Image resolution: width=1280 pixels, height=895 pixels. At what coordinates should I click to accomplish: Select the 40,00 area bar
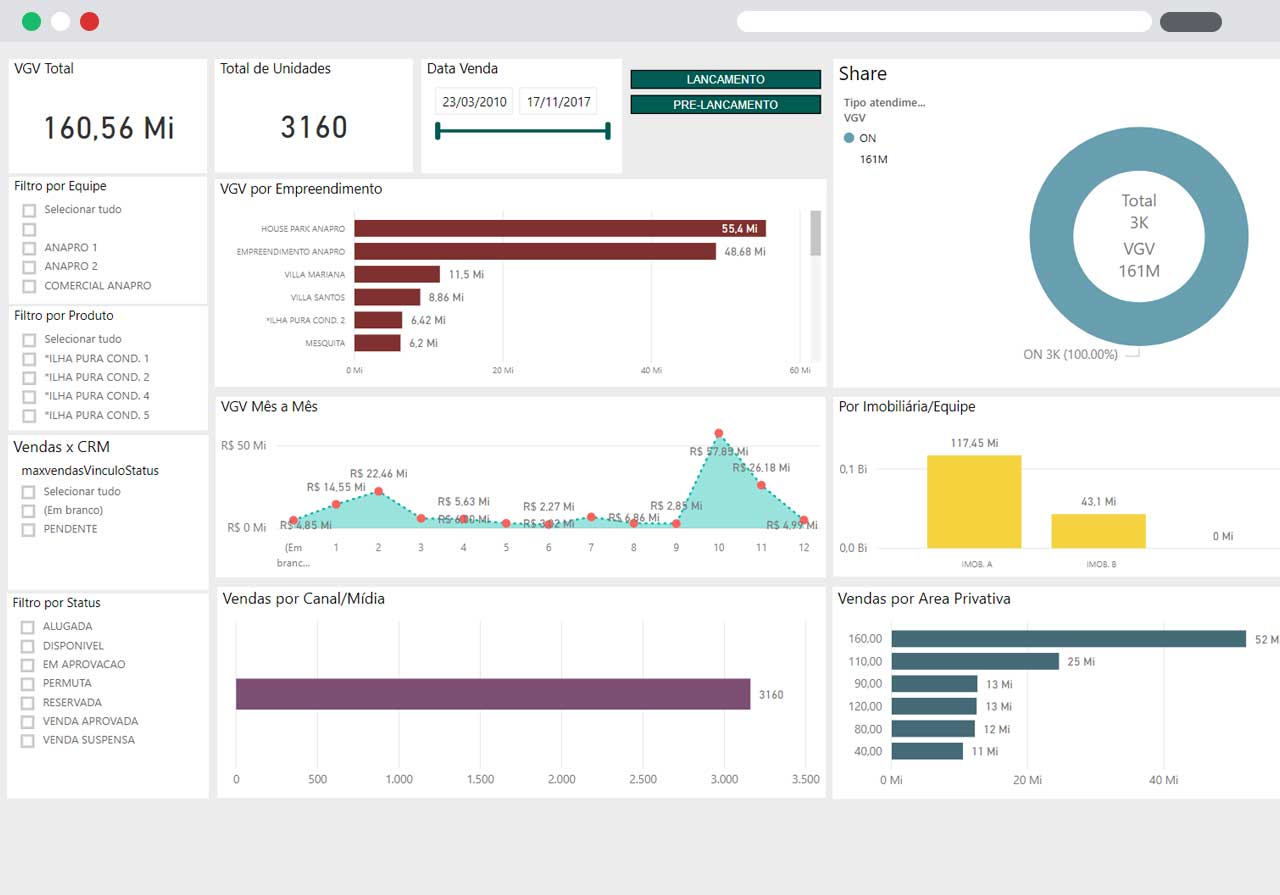click(x=927, y=751)
